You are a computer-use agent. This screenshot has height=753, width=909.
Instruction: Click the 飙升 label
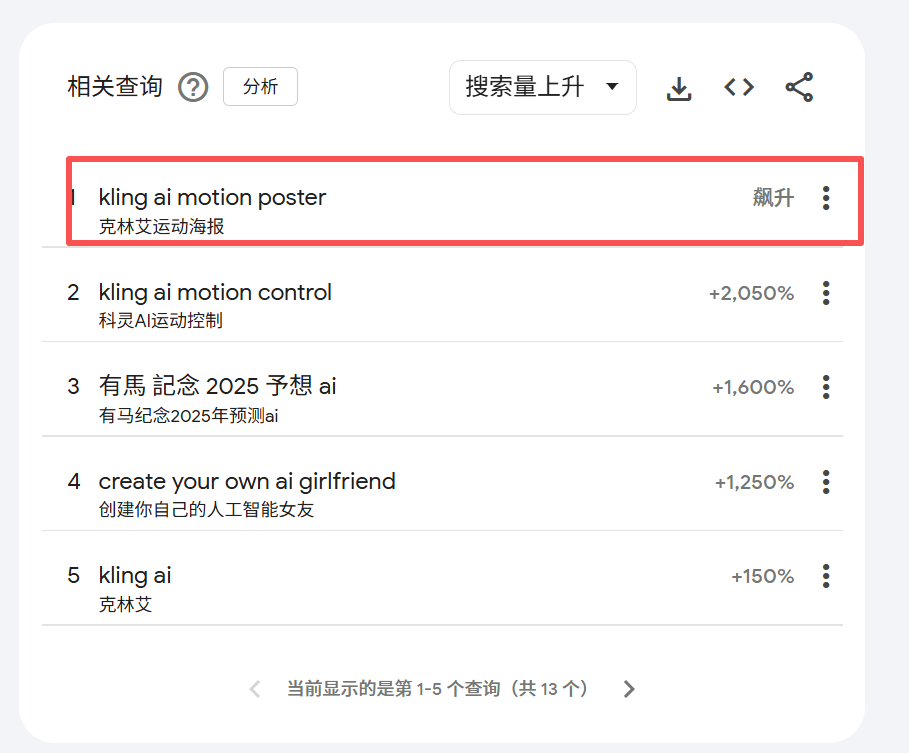(773, 198)
